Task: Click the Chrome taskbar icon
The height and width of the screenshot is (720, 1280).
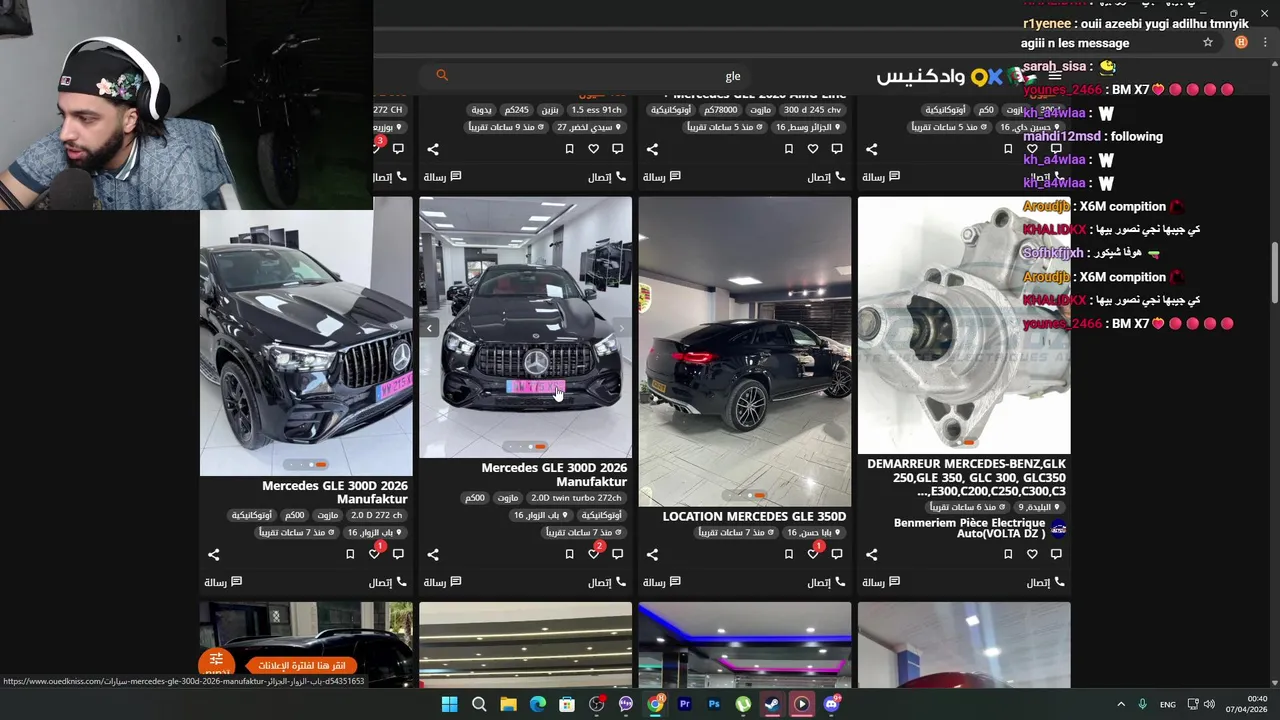Action: point(655,704)
